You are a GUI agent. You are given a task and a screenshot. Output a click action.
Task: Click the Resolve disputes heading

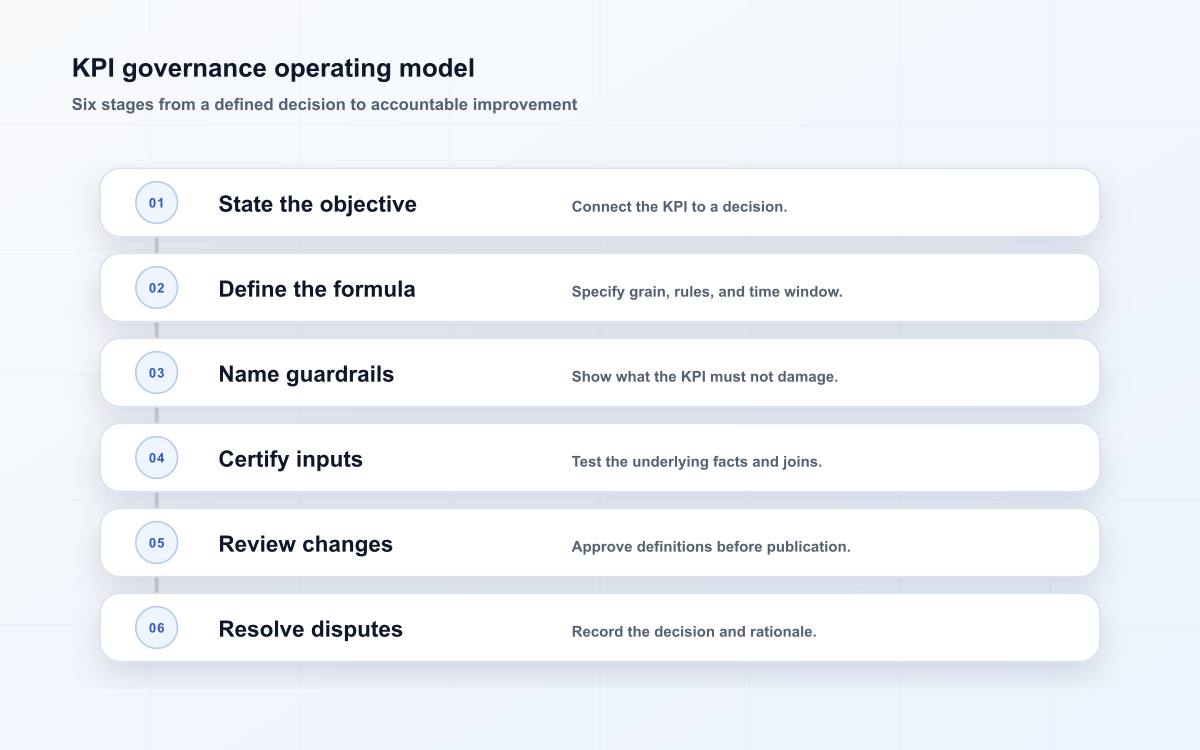pyautogui.click(x=310, y=629)
